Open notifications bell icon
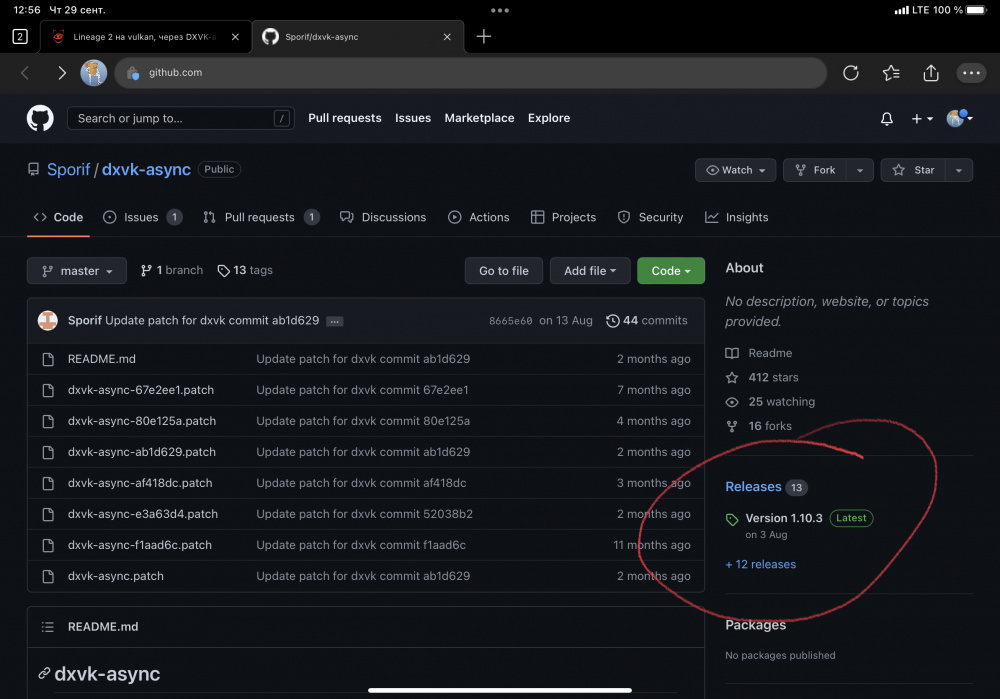The image size is (1000, 699). (x=886, y=119)
